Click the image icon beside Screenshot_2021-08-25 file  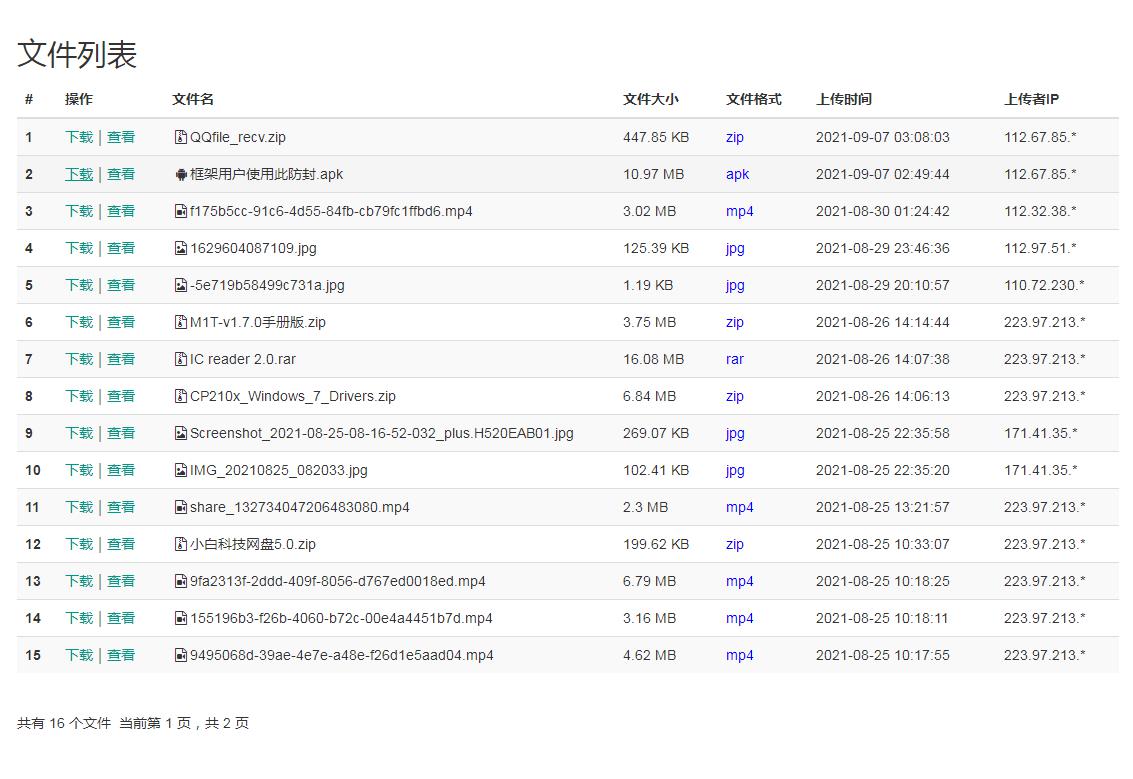click(x=181, y=433)
